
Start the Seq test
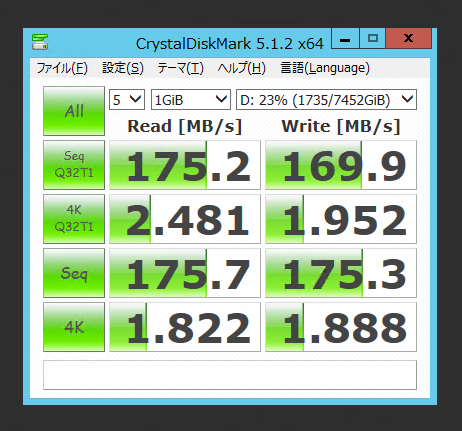(x=74, y=273)
